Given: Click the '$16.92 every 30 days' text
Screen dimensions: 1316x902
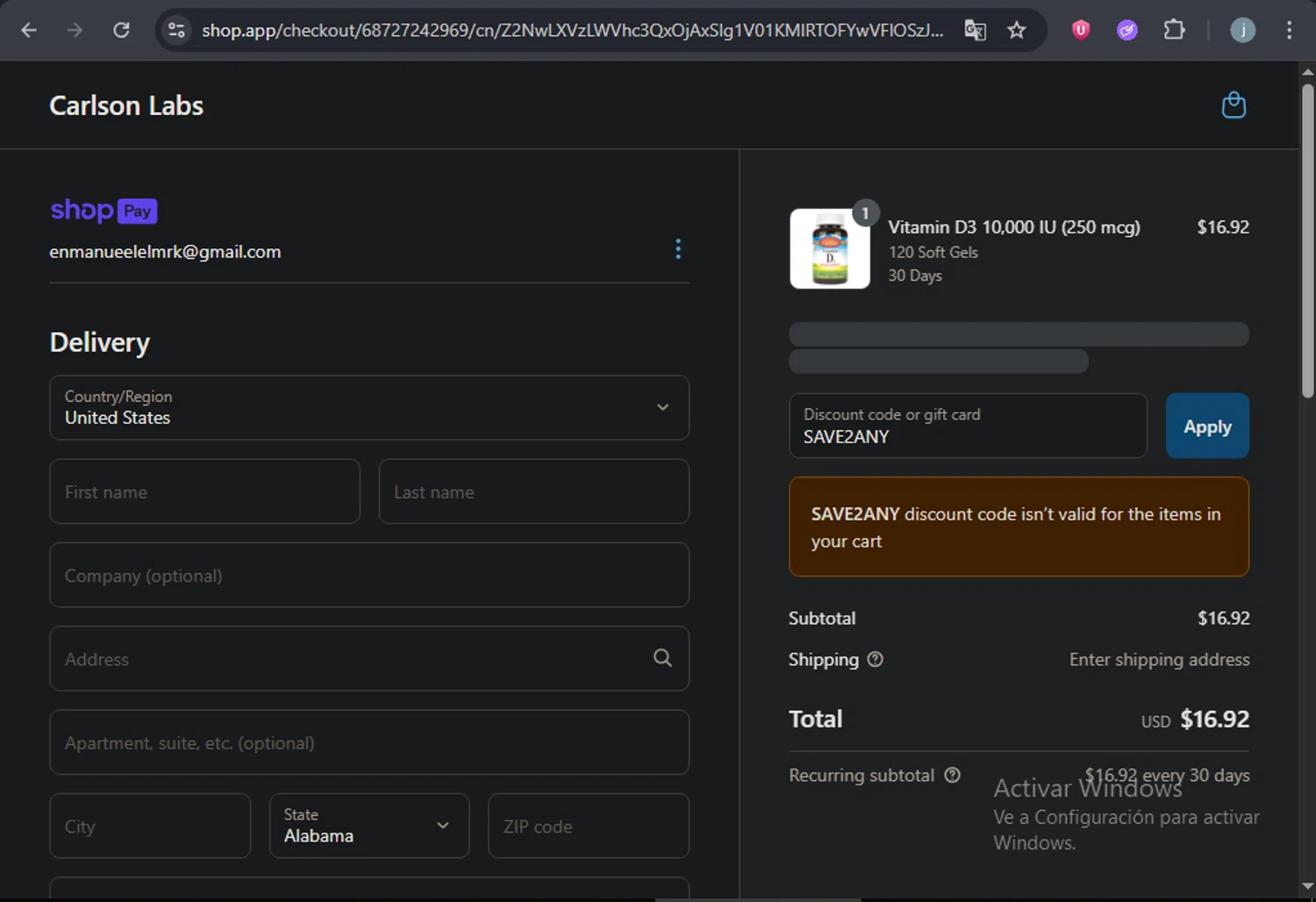Looking at the screenshot, I should 1167,775.
